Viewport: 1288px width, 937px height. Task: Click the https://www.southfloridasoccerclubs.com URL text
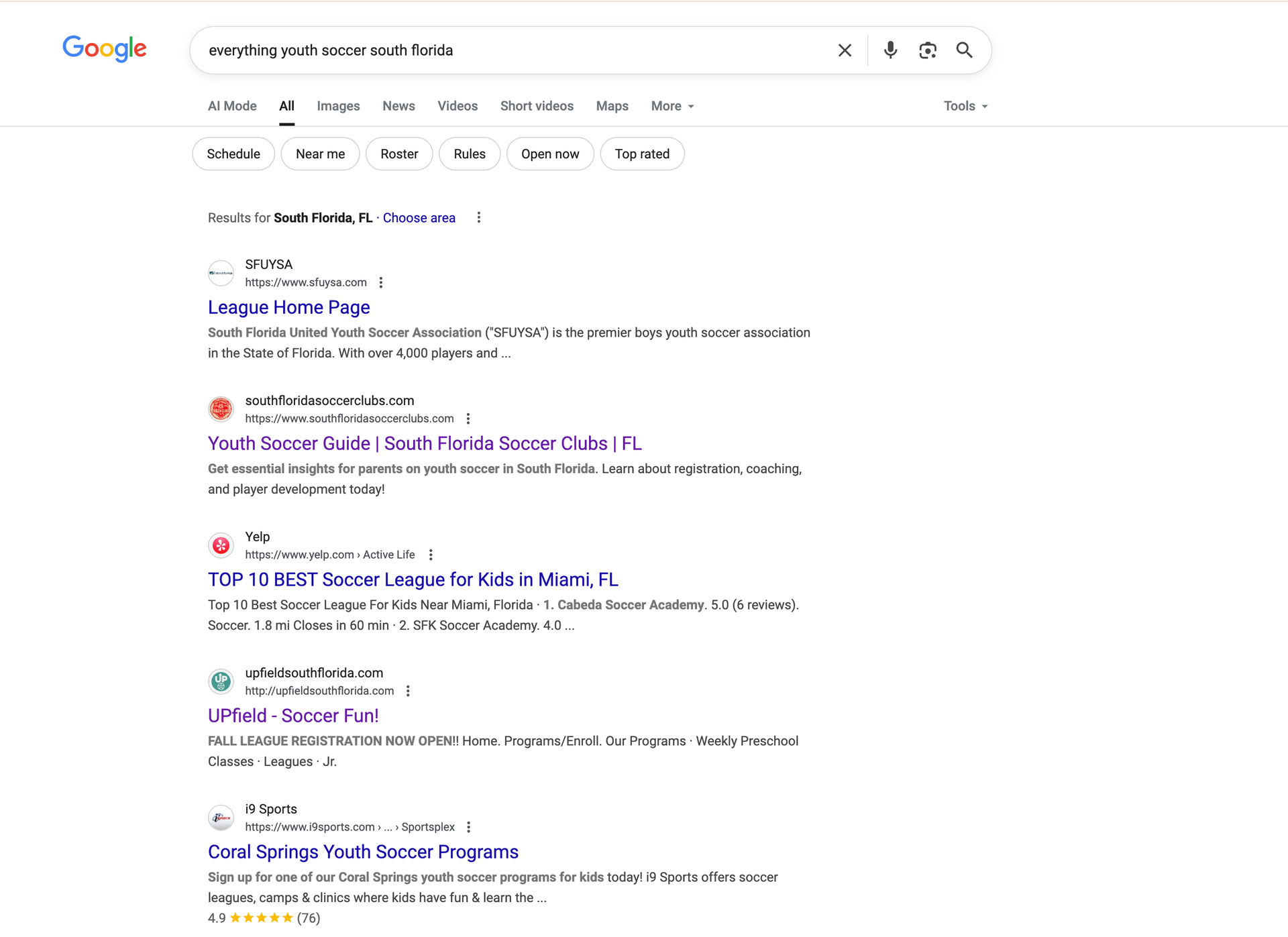[x=350, y=419]
